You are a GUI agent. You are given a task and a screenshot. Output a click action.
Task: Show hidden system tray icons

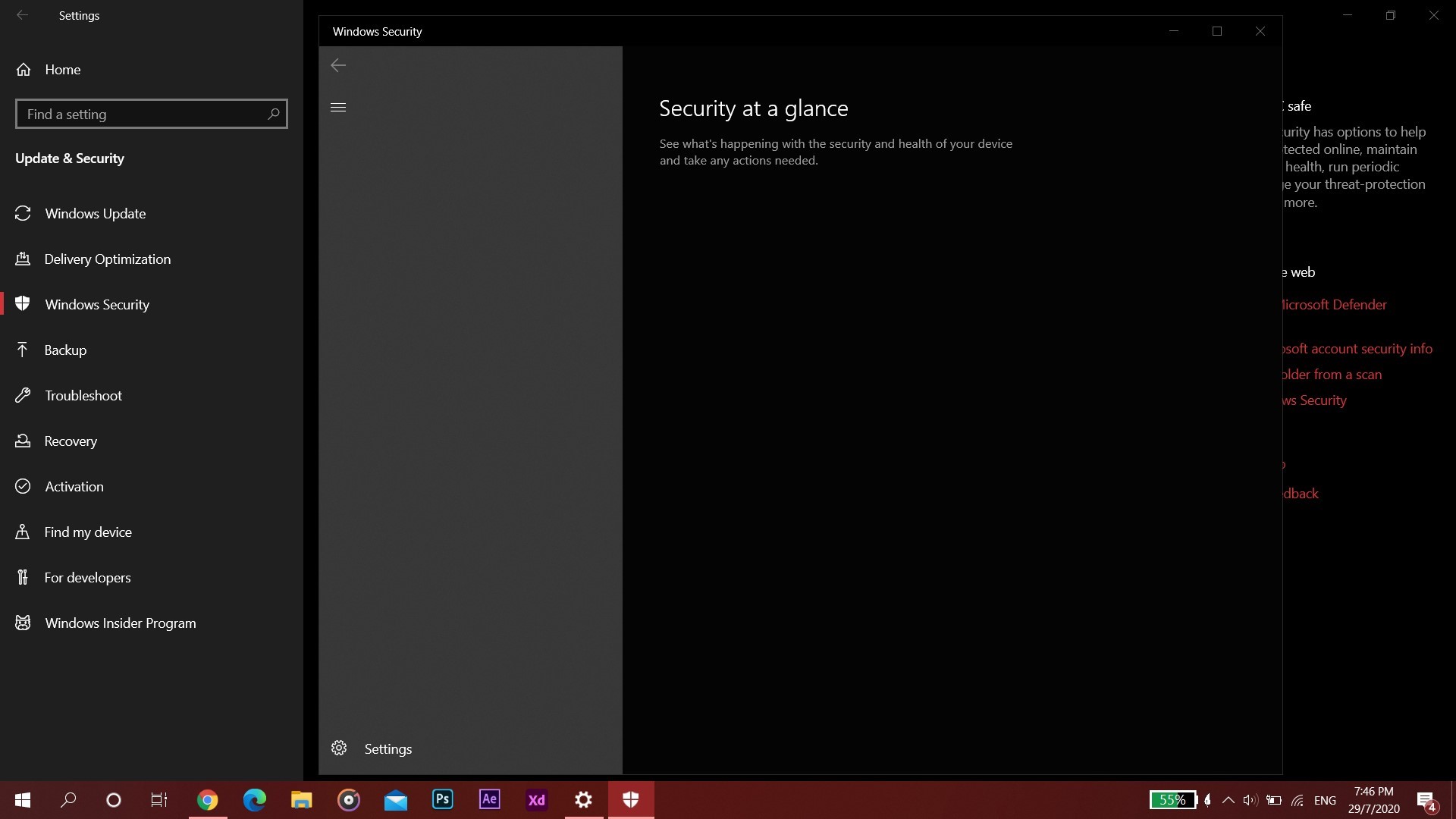pyautogui.click(x=1228, y=800)
